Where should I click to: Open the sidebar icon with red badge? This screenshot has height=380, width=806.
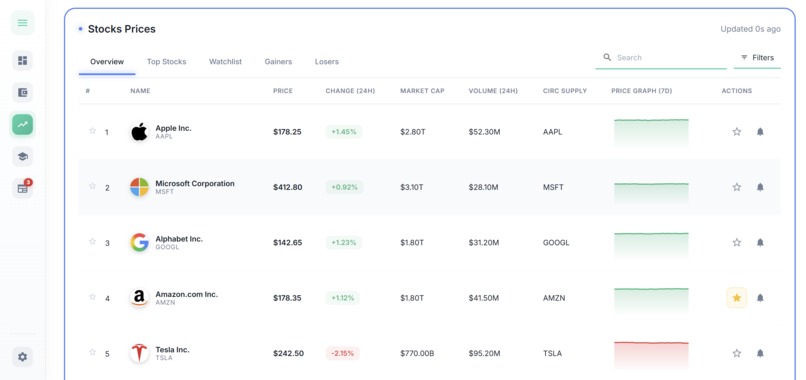point(22,188)
